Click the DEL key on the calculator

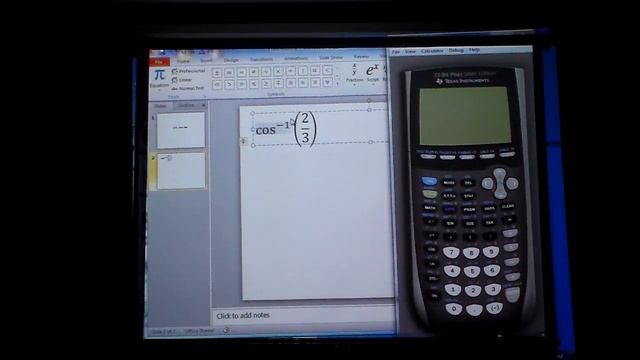point(468,183)
